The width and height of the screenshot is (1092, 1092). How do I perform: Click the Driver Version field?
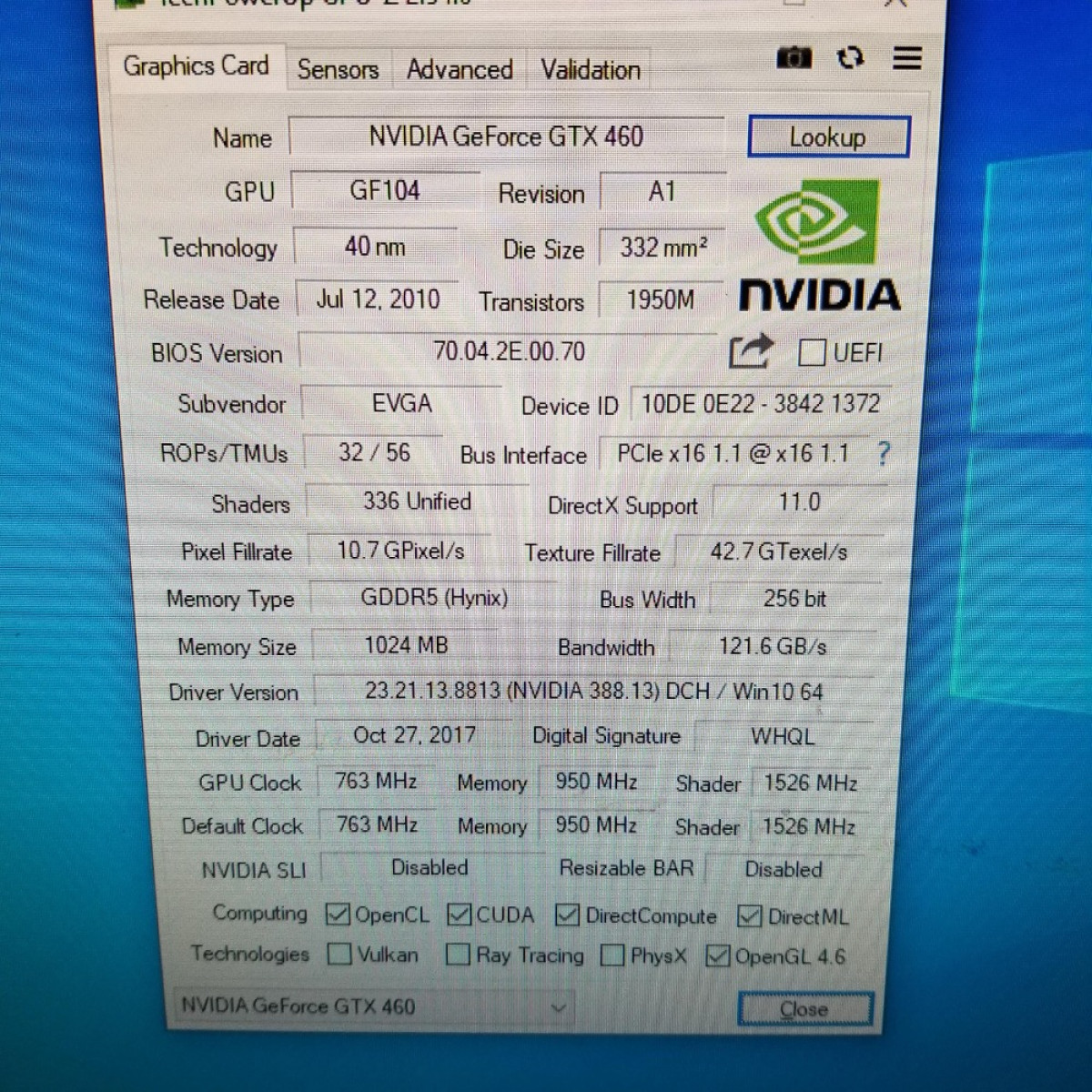(x=592, y=692)
